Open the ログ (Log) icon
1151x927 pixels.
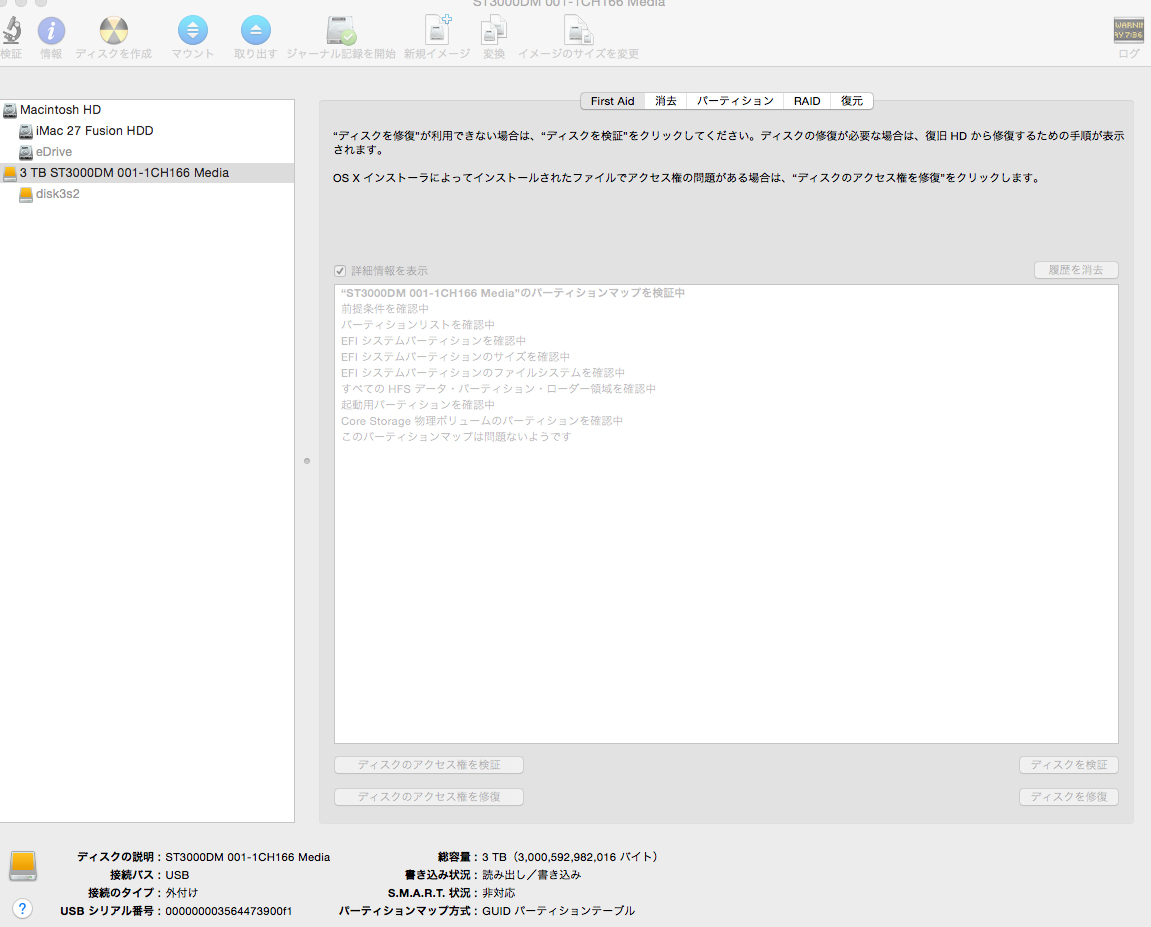[x=1128, y=32]
